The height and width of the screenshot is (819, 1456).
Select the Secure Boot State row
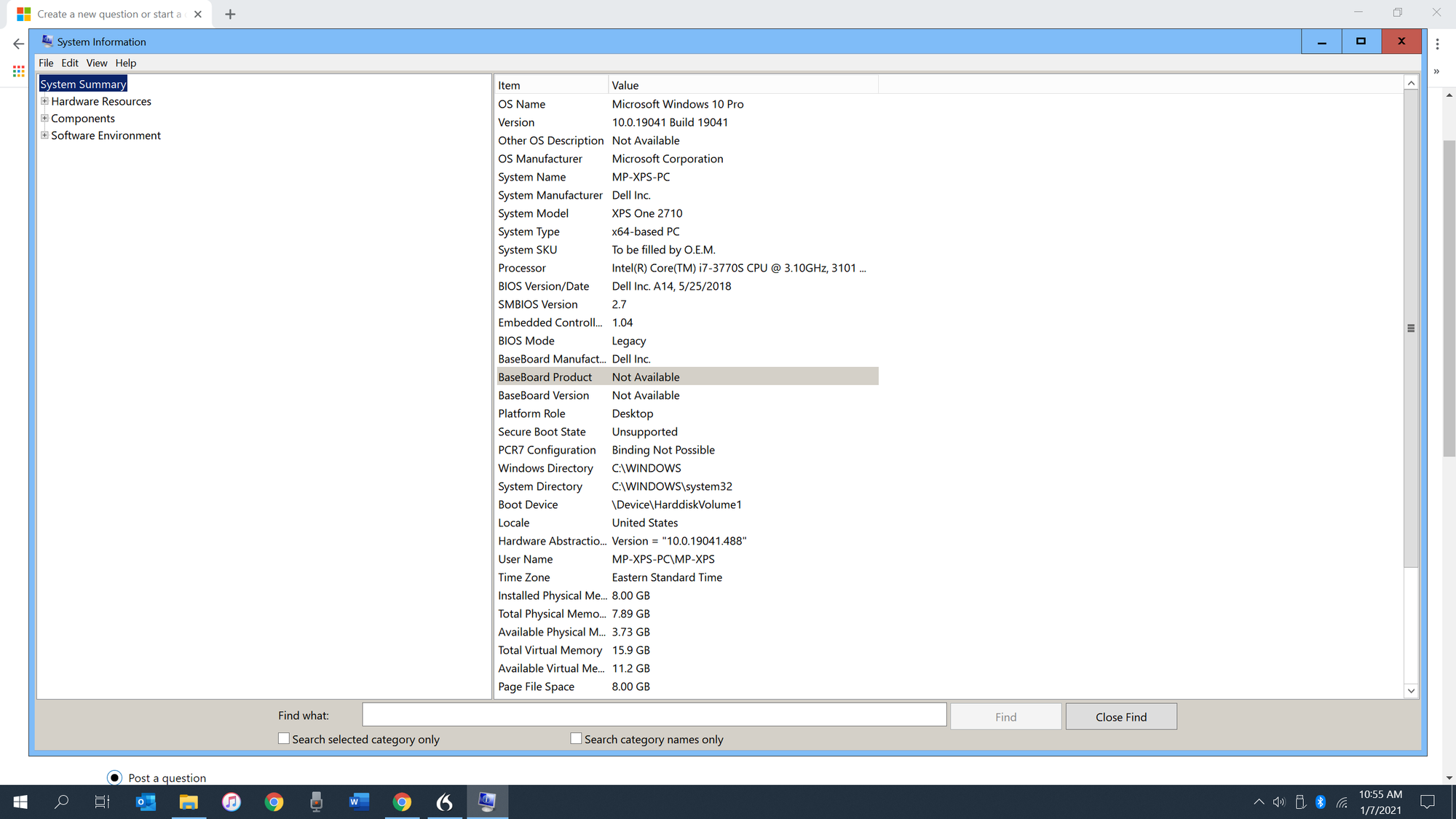coord(687,432)
